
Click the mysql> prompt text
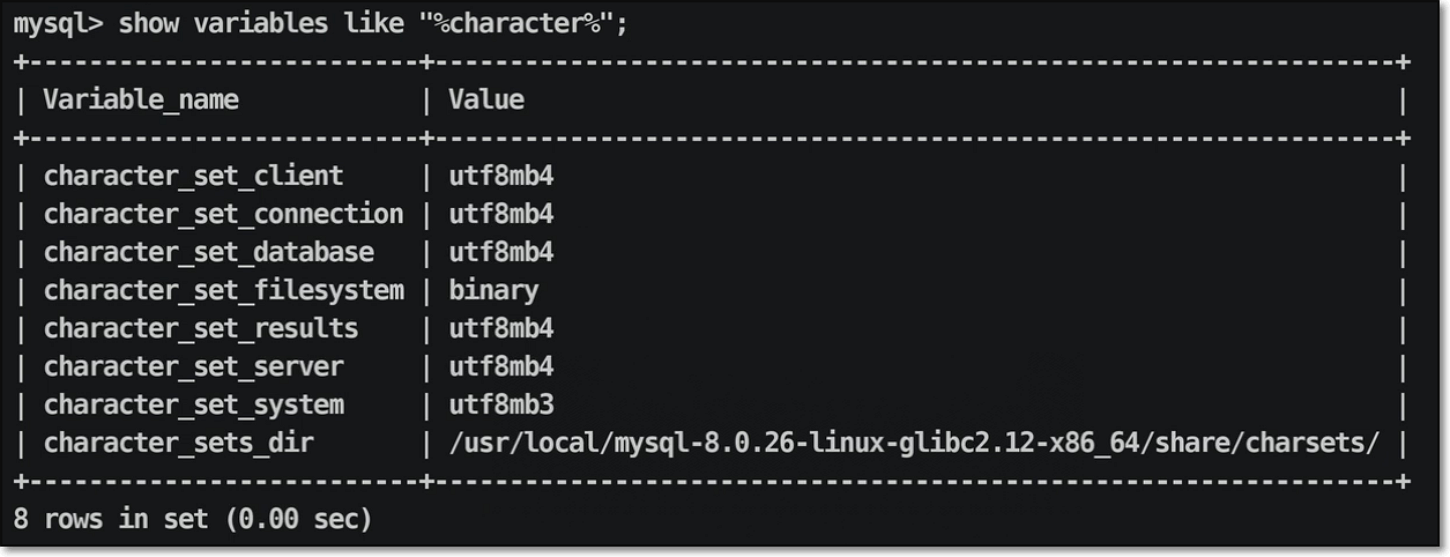(x=58, y=24)
